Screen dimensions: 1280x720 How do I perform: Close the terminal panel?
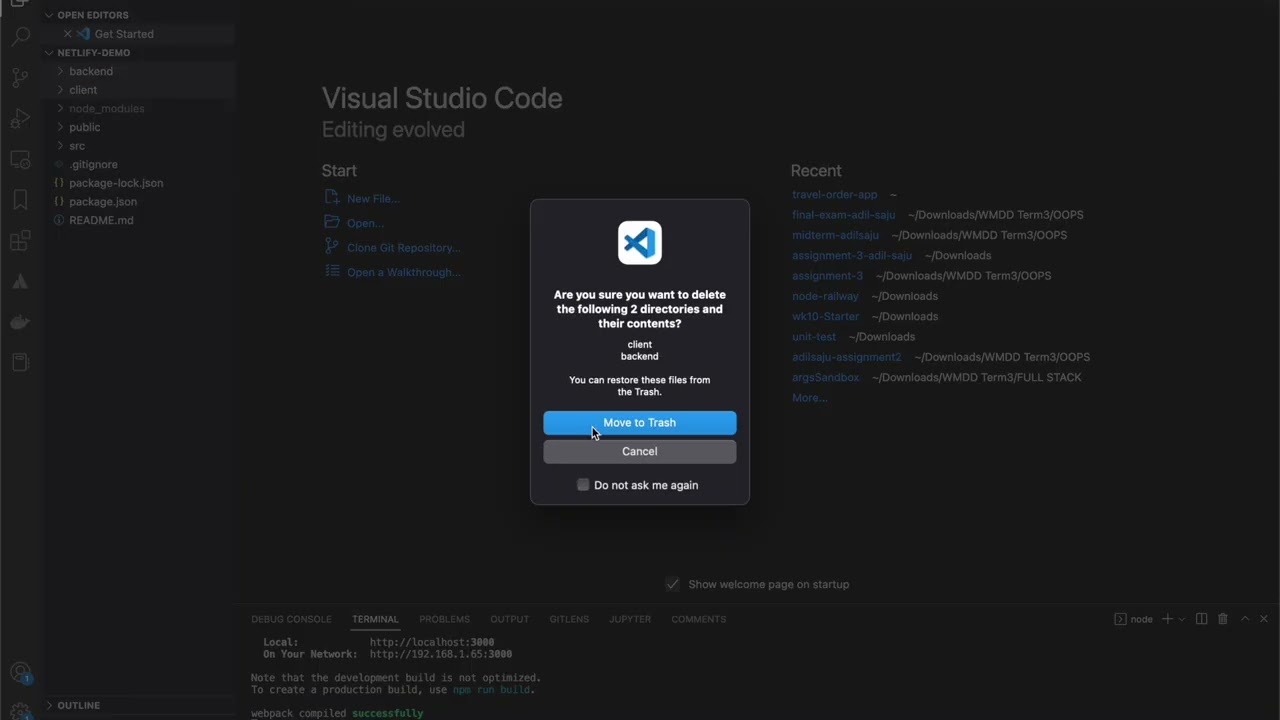(x=1264, y=619)
